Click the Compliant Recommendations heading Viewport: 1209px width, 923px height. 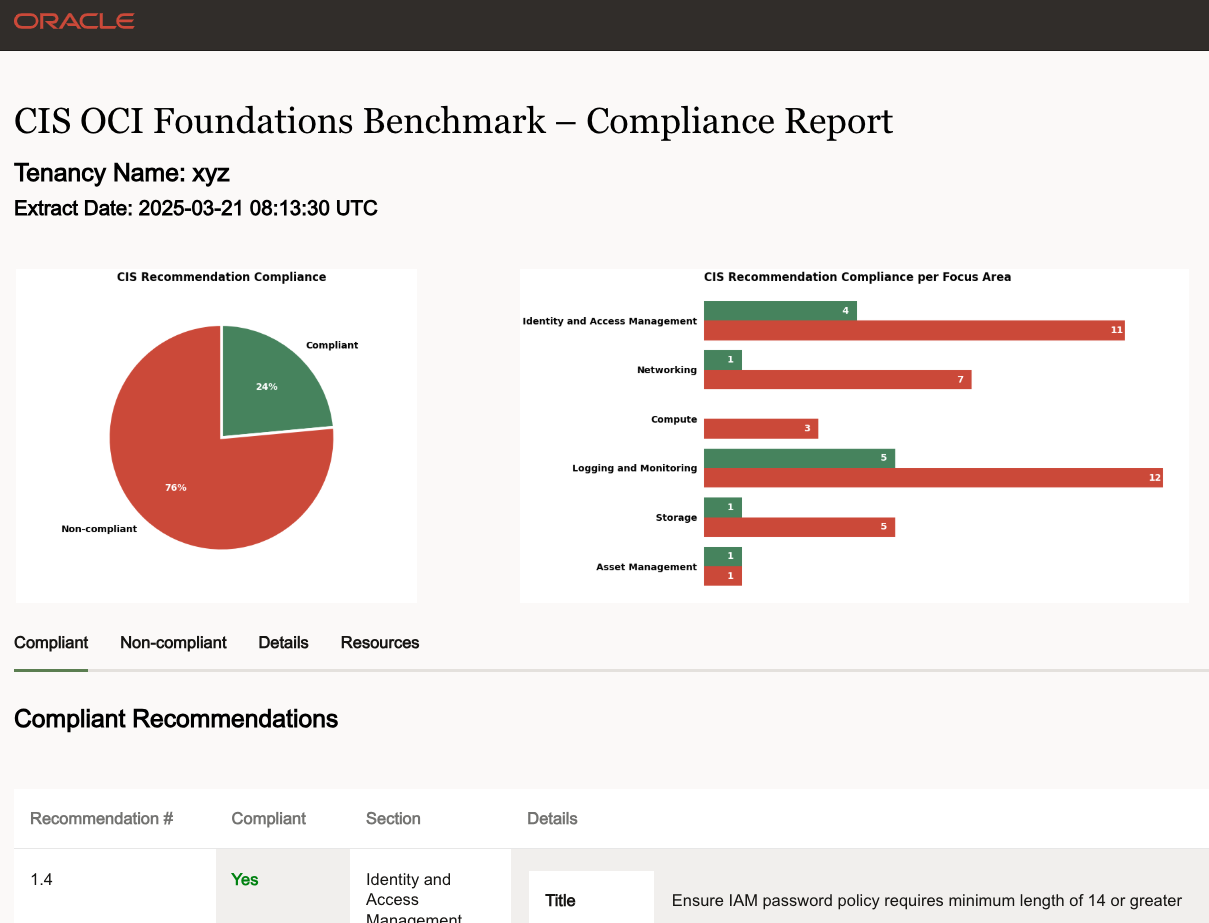tap(176, 719)
